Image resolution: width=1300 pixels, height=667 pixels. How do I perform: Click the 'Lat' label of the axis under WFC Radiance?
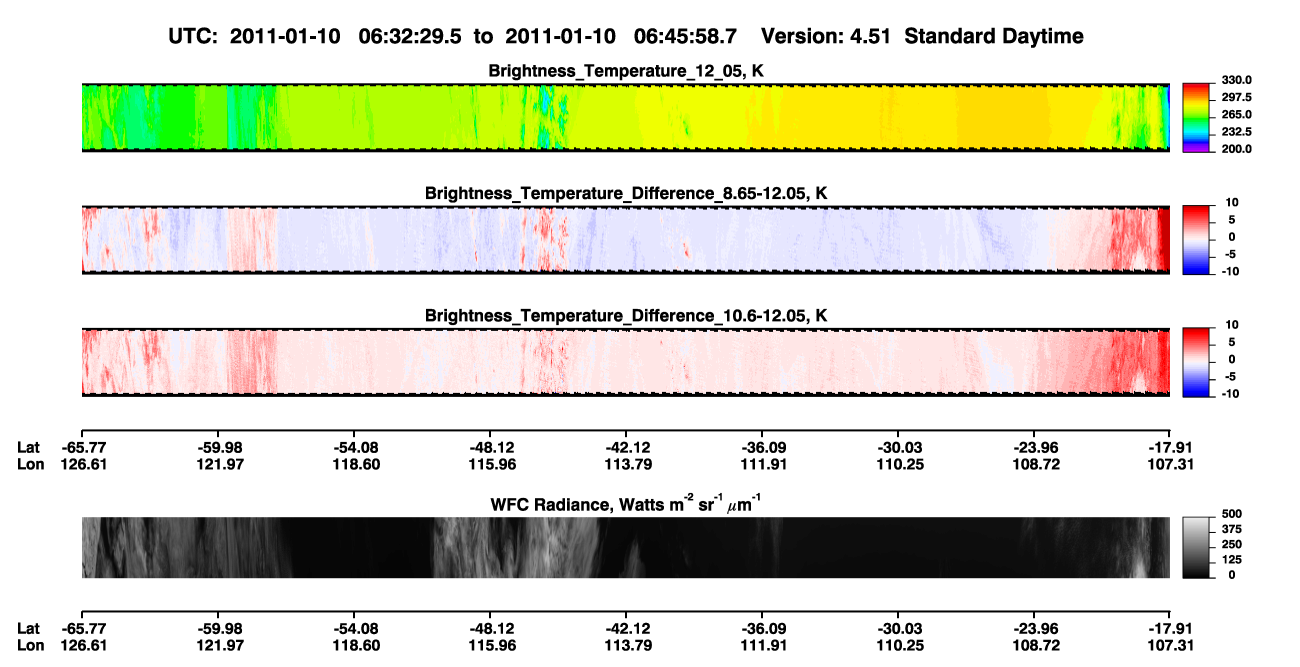[28, 628]
